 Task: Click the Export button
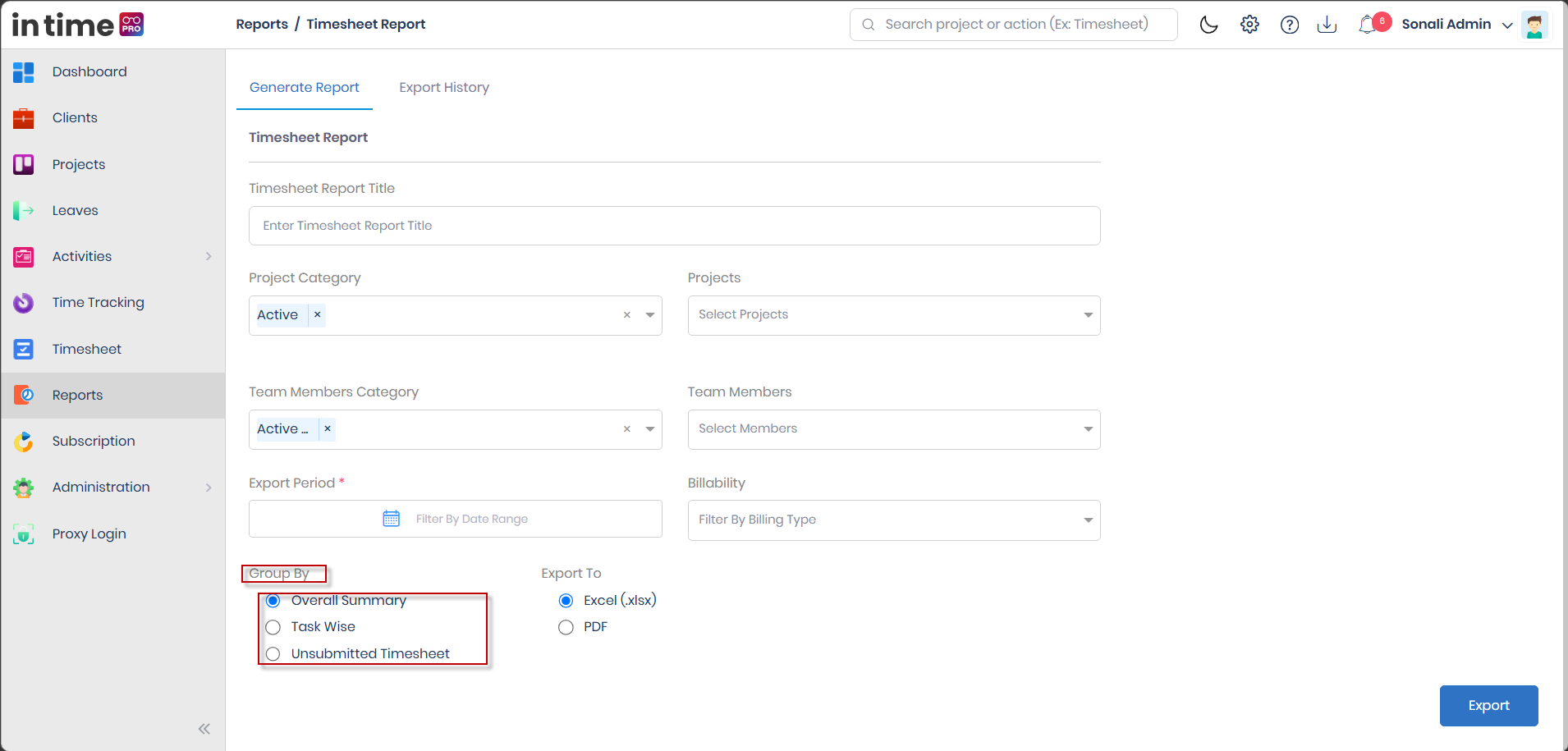1488,706
